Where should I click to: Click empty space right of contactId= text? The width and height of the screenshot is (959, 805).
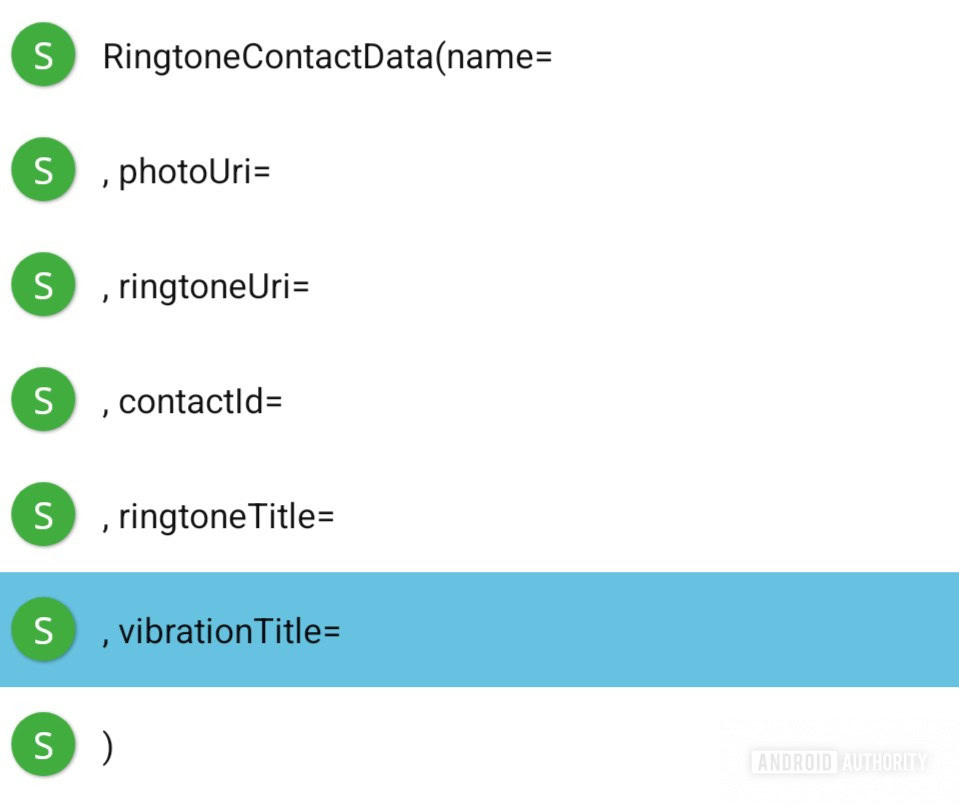(600, 402)
